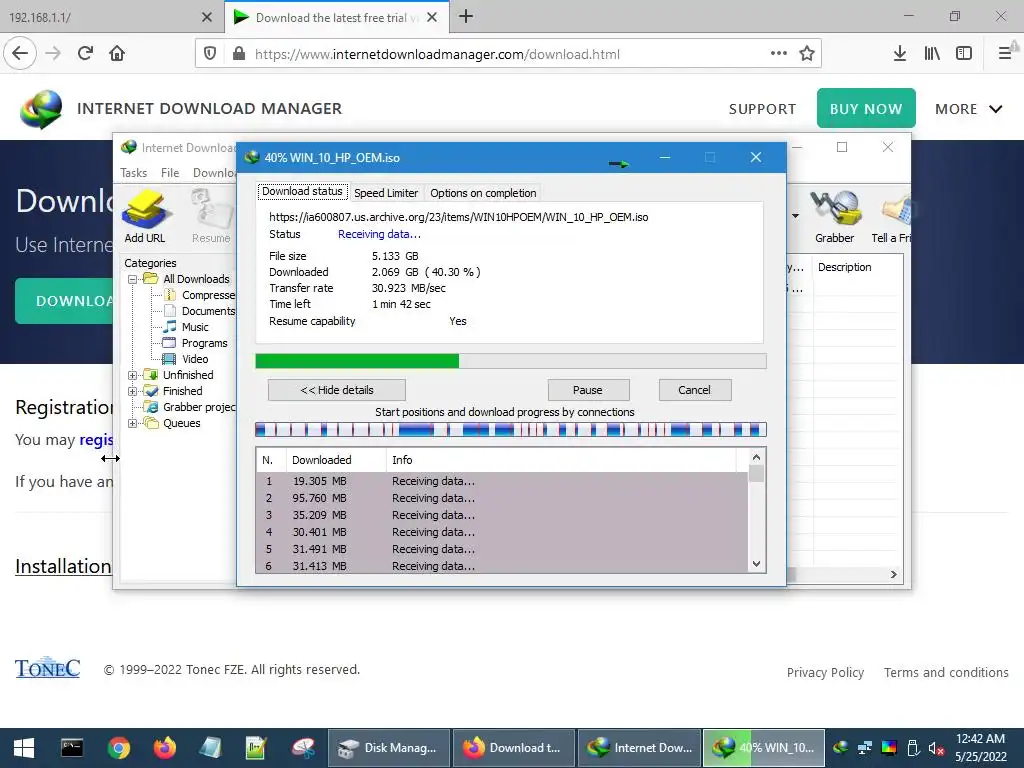Cancel the download
This screenshot has height=768, width=1024.
tap(694, 391)
